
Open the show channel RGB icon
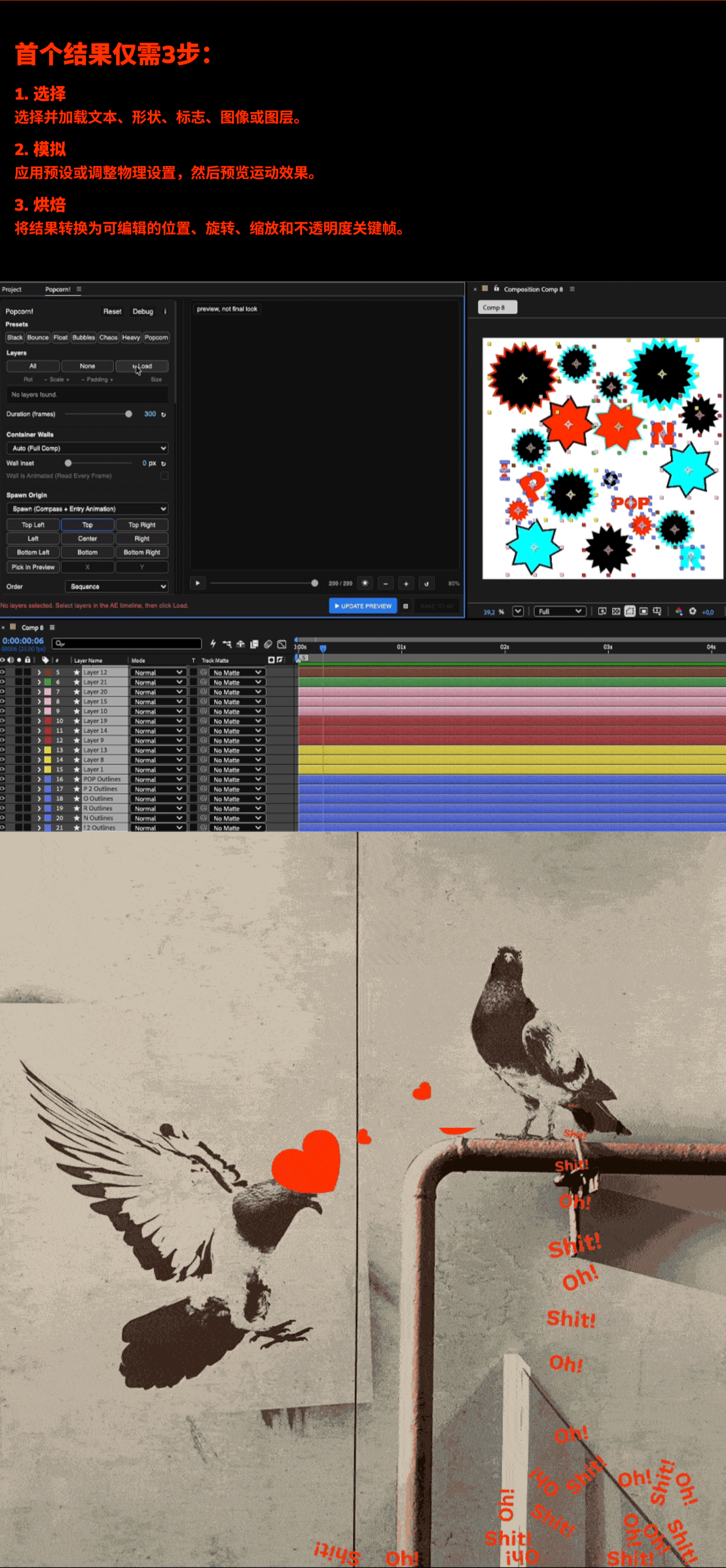679,611
